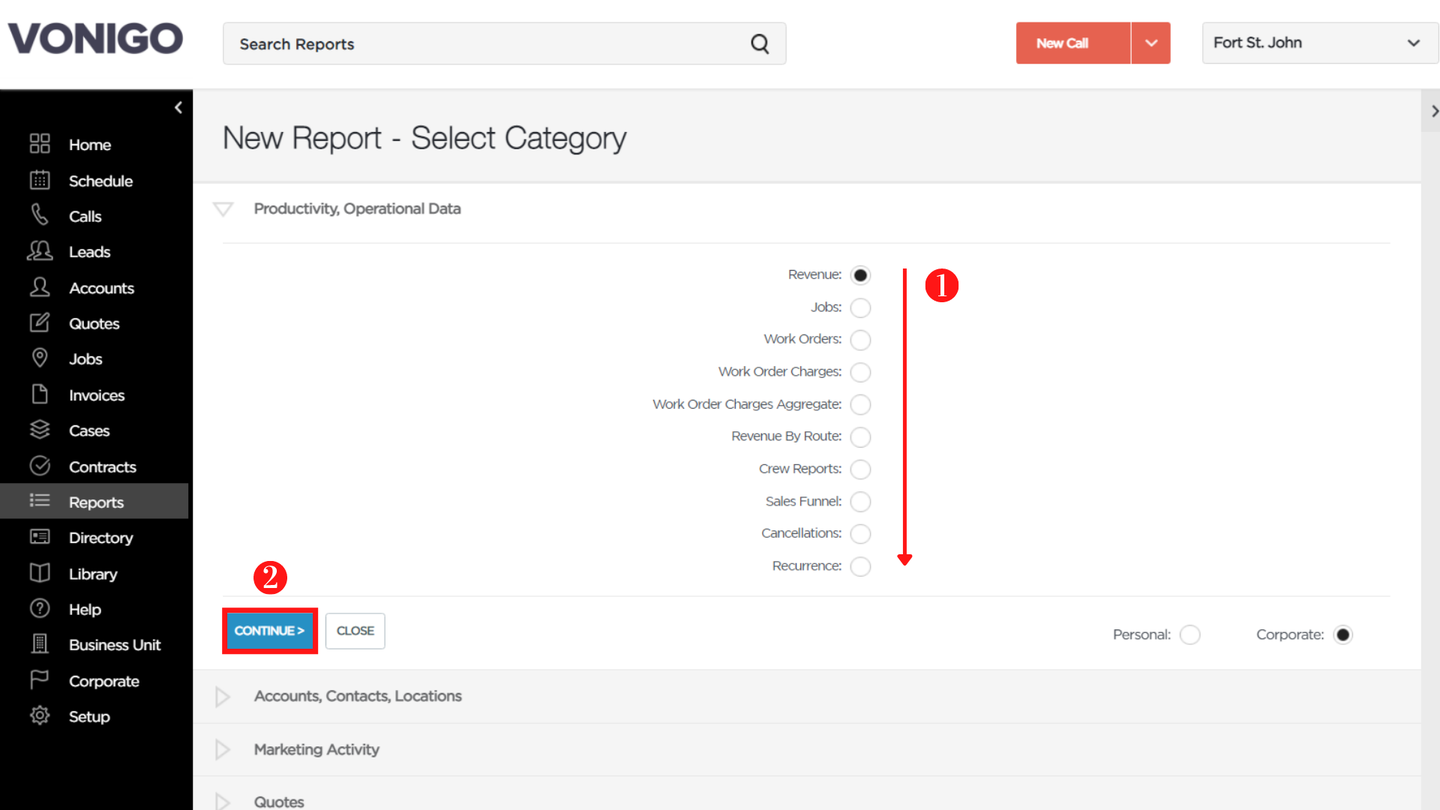Open Jobs using the map pin icon
Screen dimensions: 1440x810
(x=40, y=358)
